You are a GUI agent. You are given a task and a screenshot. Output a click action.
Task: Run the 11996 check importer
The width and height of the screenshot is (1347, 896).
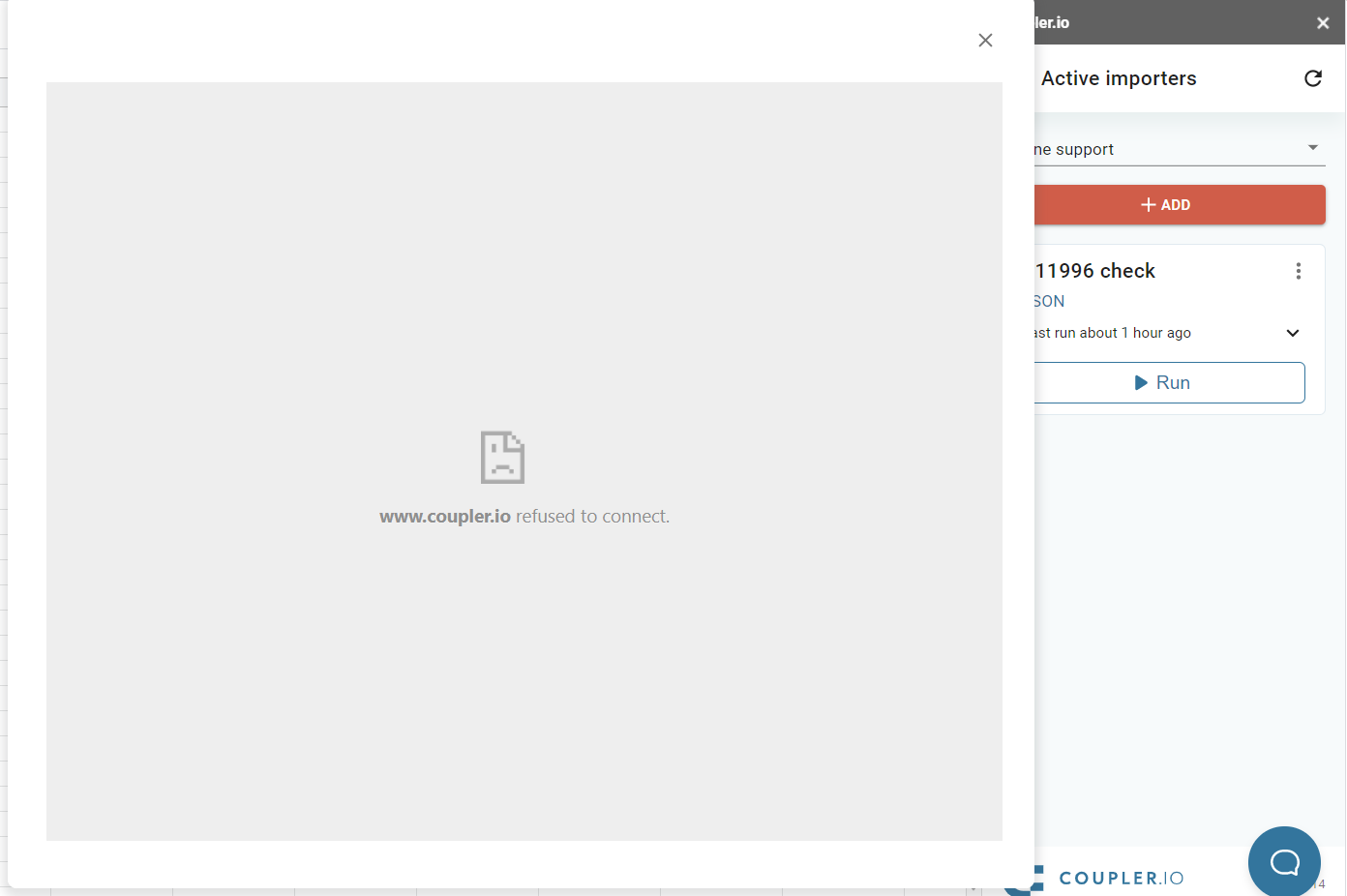(x=1169, y=383)
